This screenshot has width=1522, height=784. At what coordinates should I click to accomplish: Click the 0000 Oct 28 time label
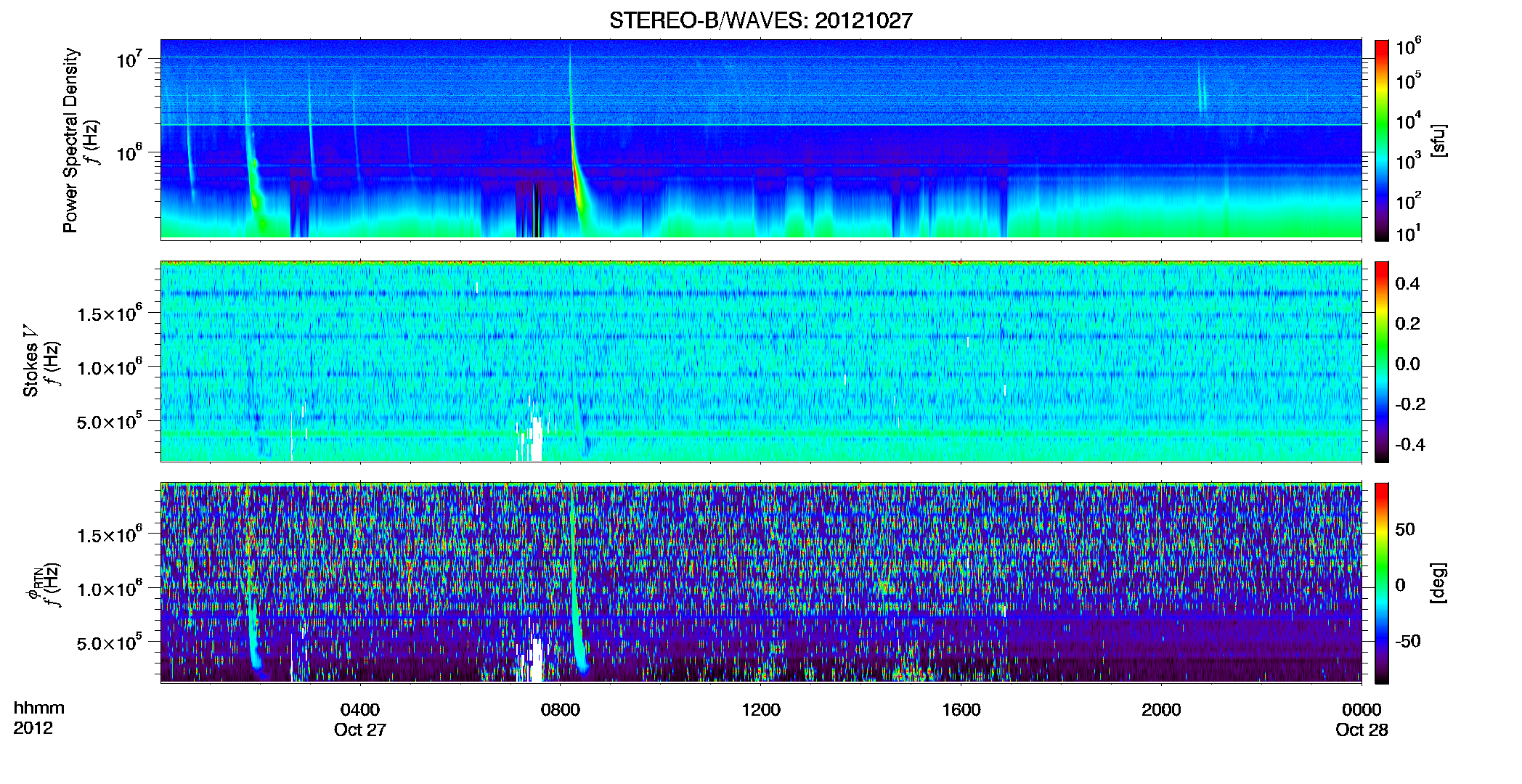coord(1362,719)
